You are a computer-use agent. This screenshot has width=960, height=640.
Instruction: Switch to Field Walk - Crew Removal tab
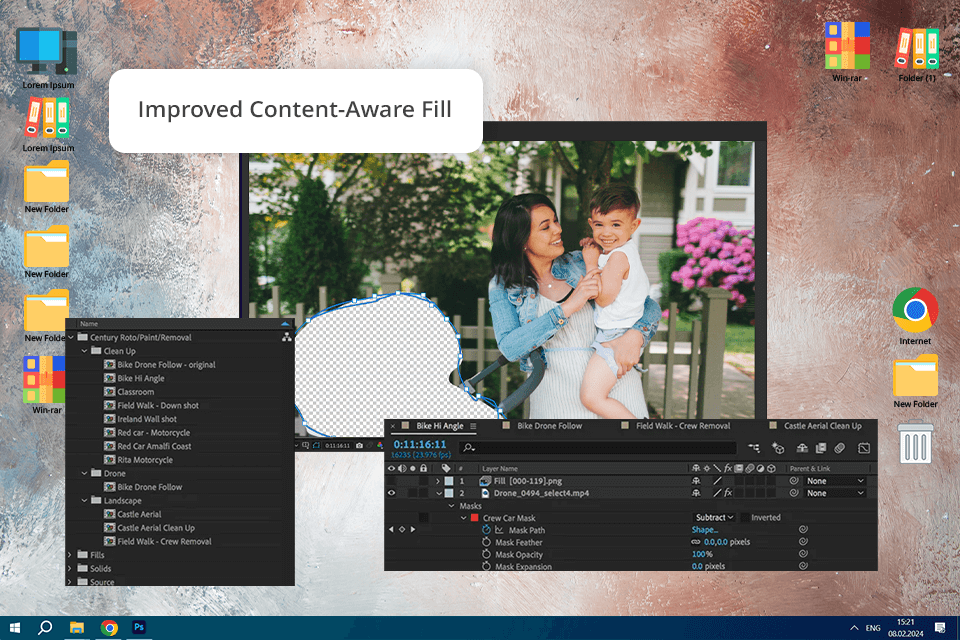(x=683, y=426)
